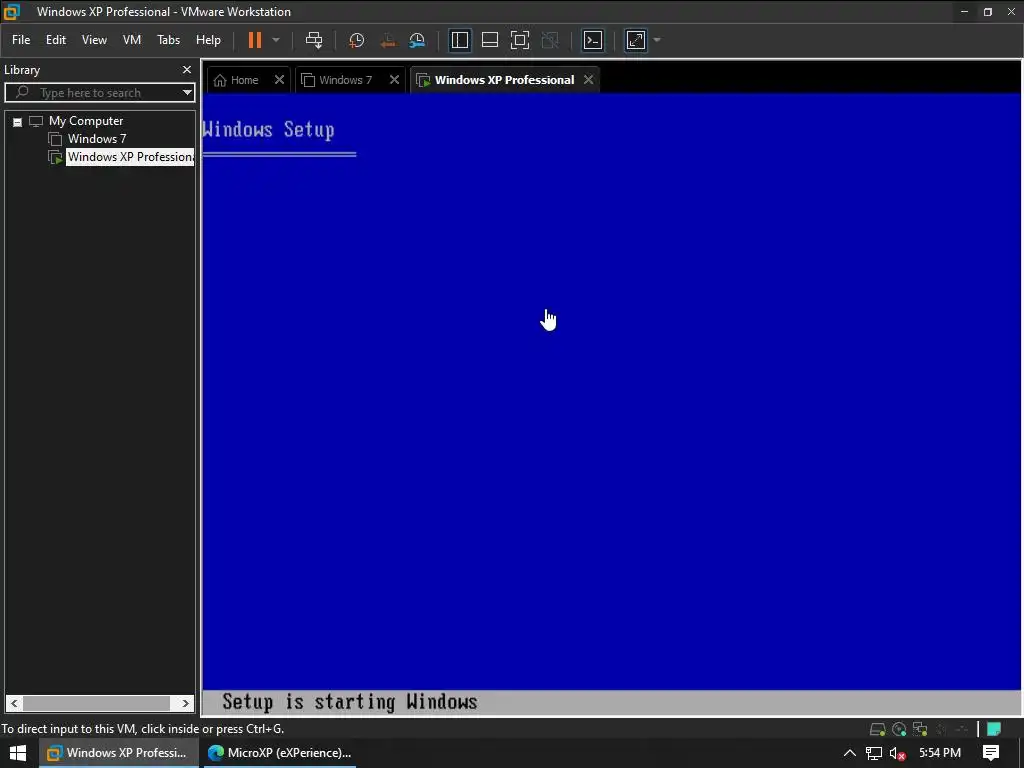Click library scrollbar right arrow
Screen dimensions: 1024x768
(185, 703)
